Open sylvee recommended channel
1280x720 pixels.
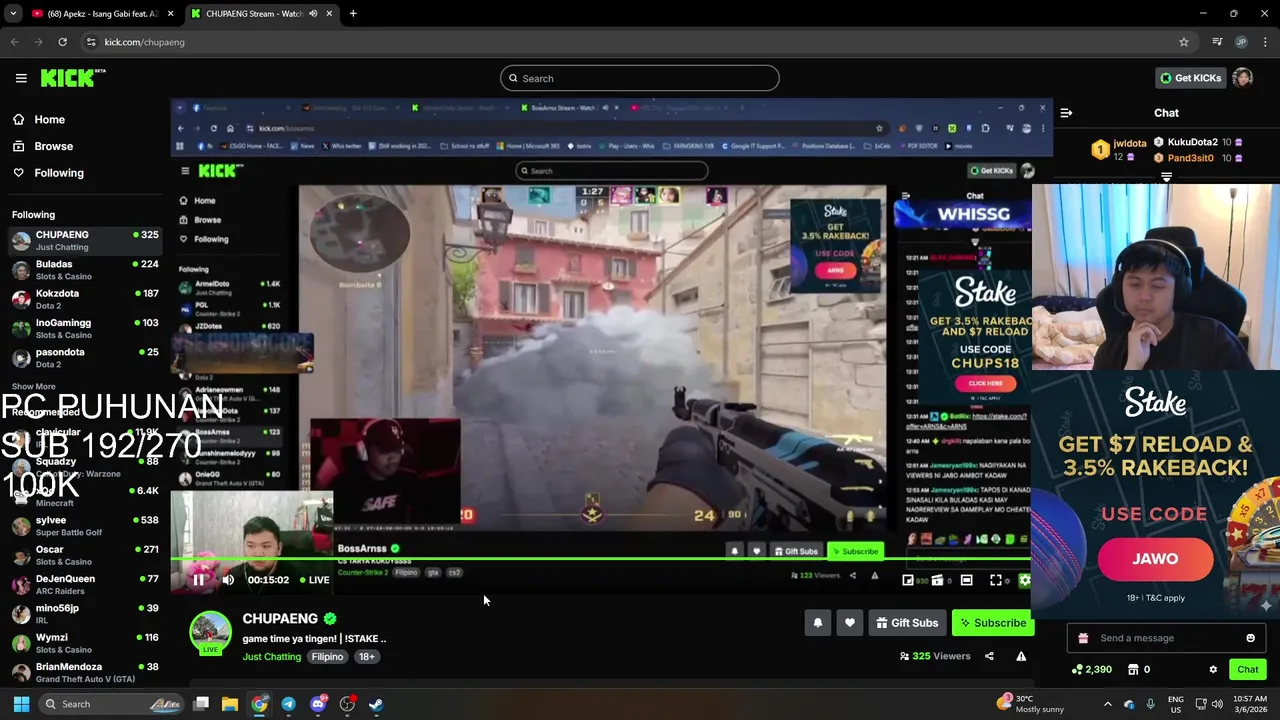[x=85, y=526]
